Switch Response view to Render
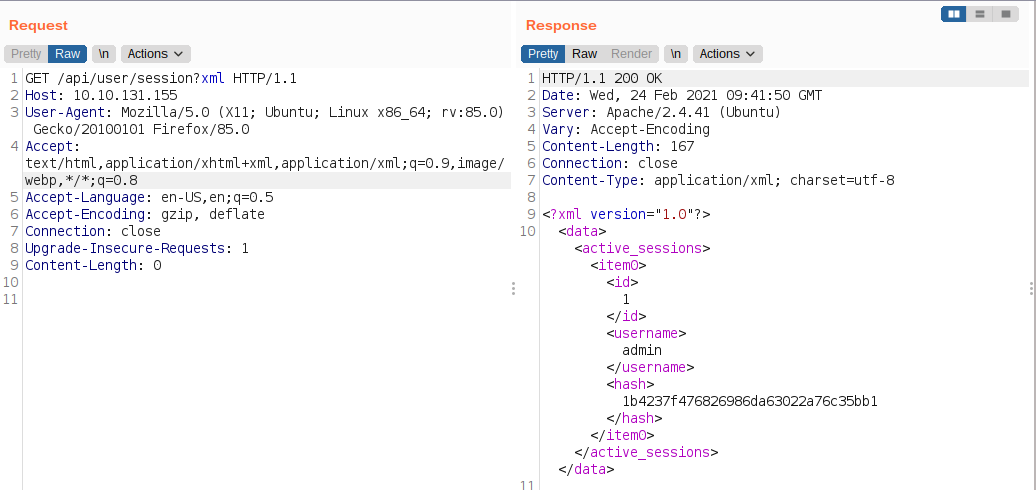The height and width of the screenshot is (490, 1036). (x=632, y=54)
